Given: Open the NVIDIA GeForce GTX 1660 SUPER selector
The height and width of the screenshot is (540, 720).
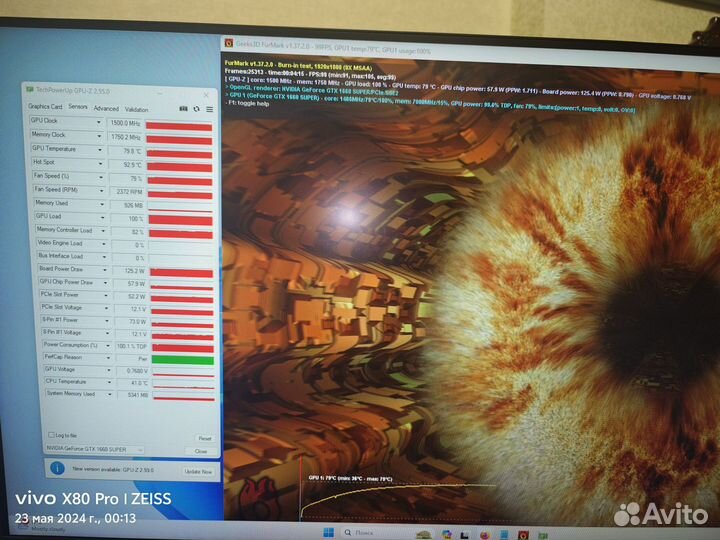Looking at the screenshot, I should point(95,450).
